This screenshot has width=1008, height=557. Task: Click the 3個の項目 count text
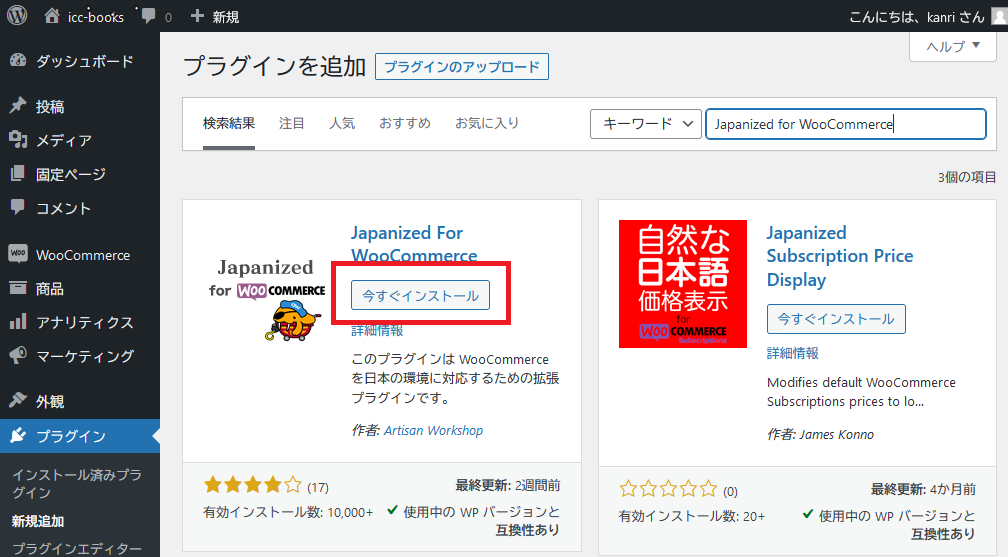coord(967,178)
